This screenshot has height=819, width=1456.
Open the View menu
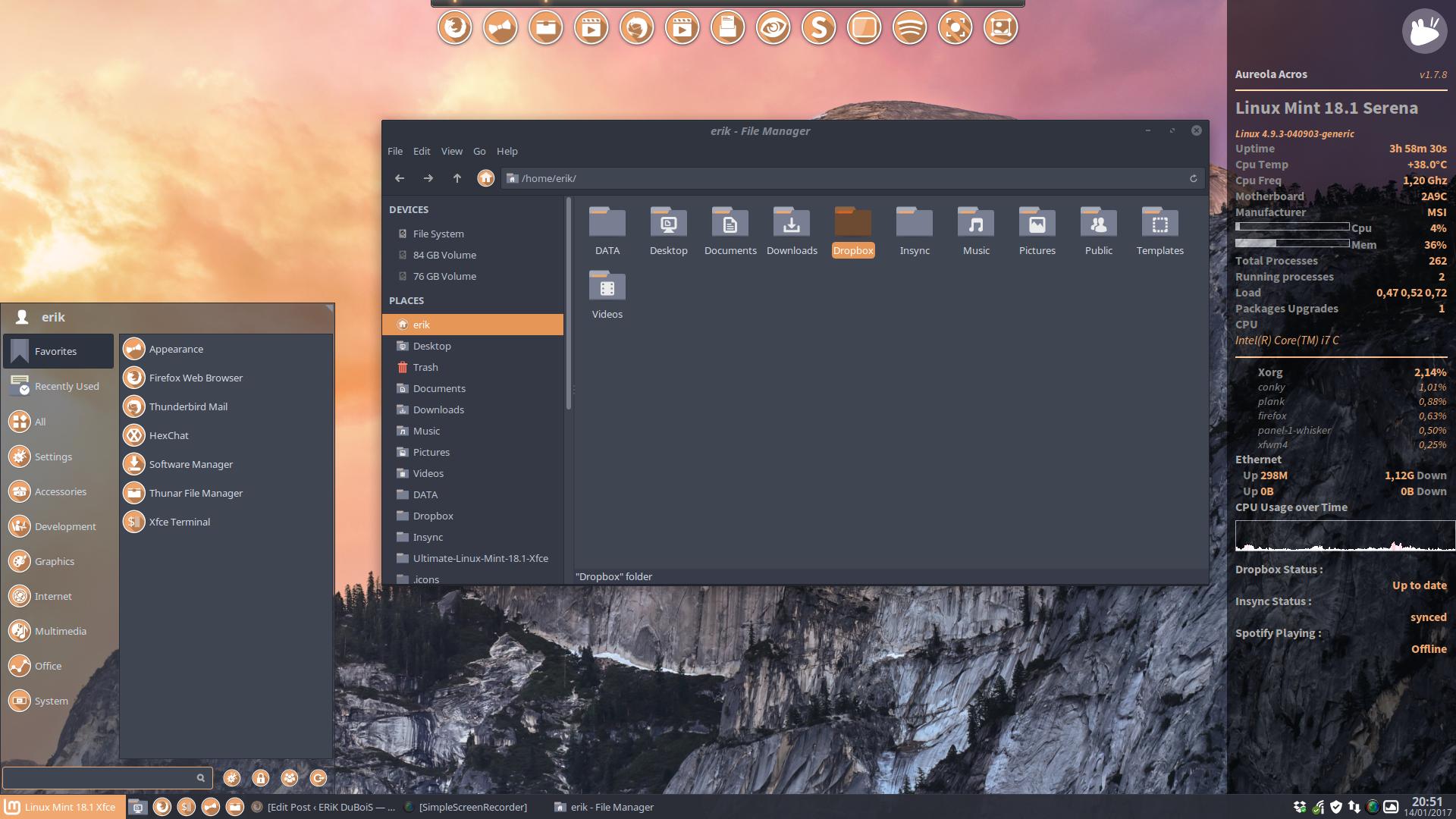pyautogui.click(x=451, y=151)
